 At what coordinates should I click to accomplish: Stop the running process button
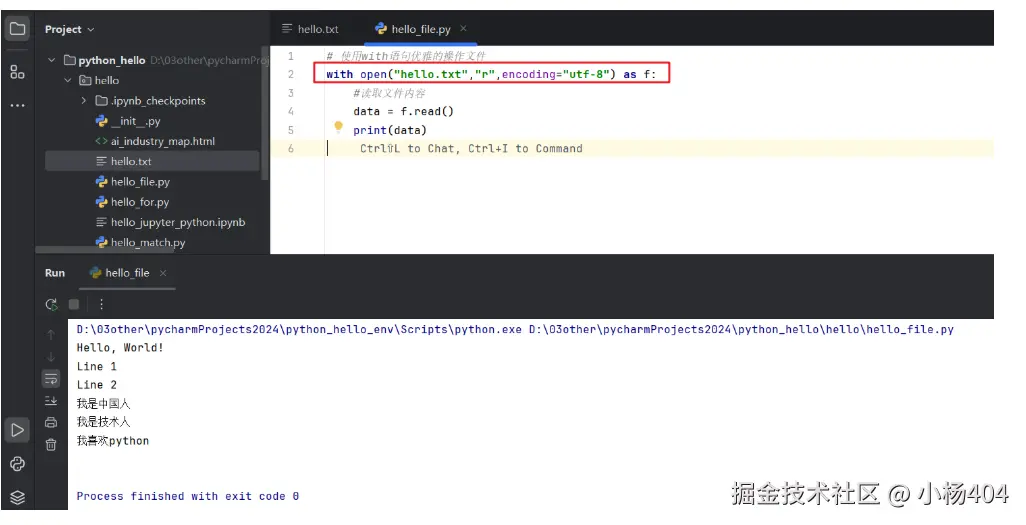click(74, 304)
